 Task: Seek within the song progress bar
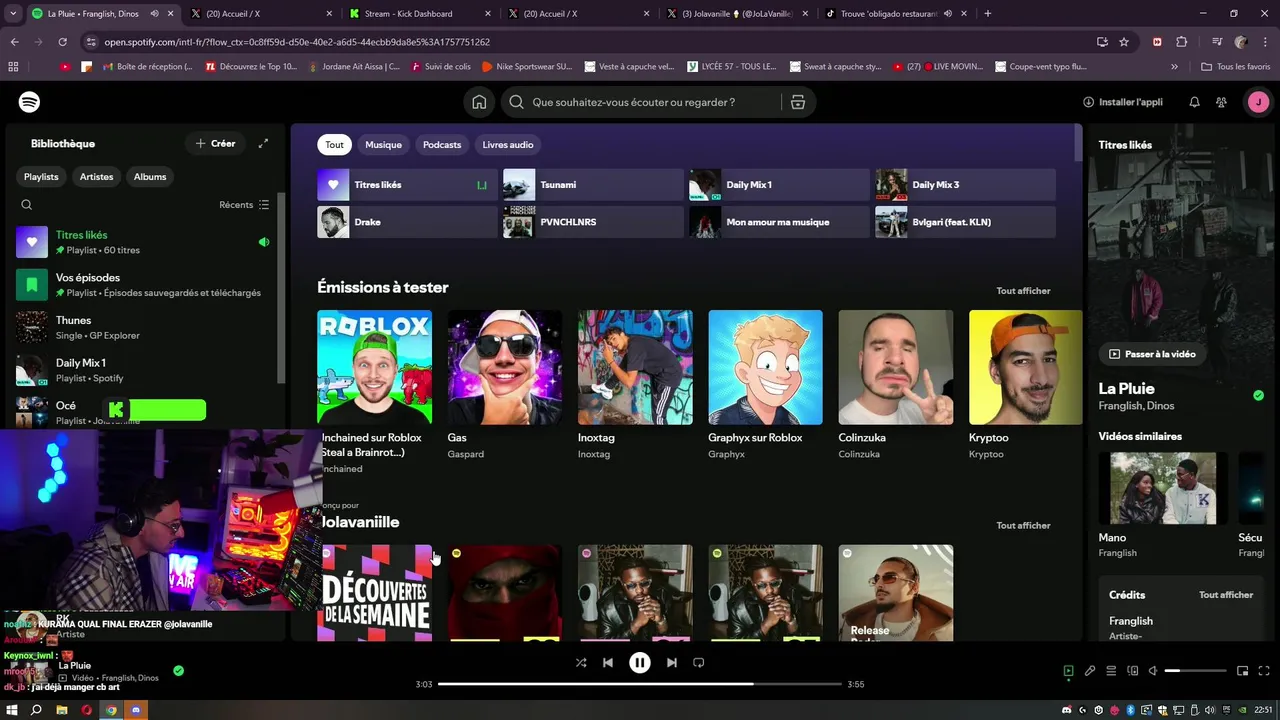[x=640, y=684]
